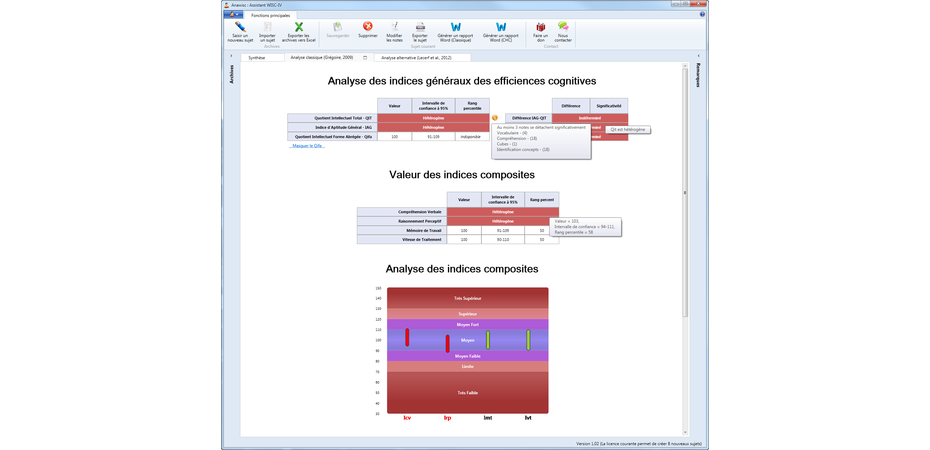This screenshot has width=930, height=450.
Task: Expand the Remarques side panel
Action: [x=697, y=77]
